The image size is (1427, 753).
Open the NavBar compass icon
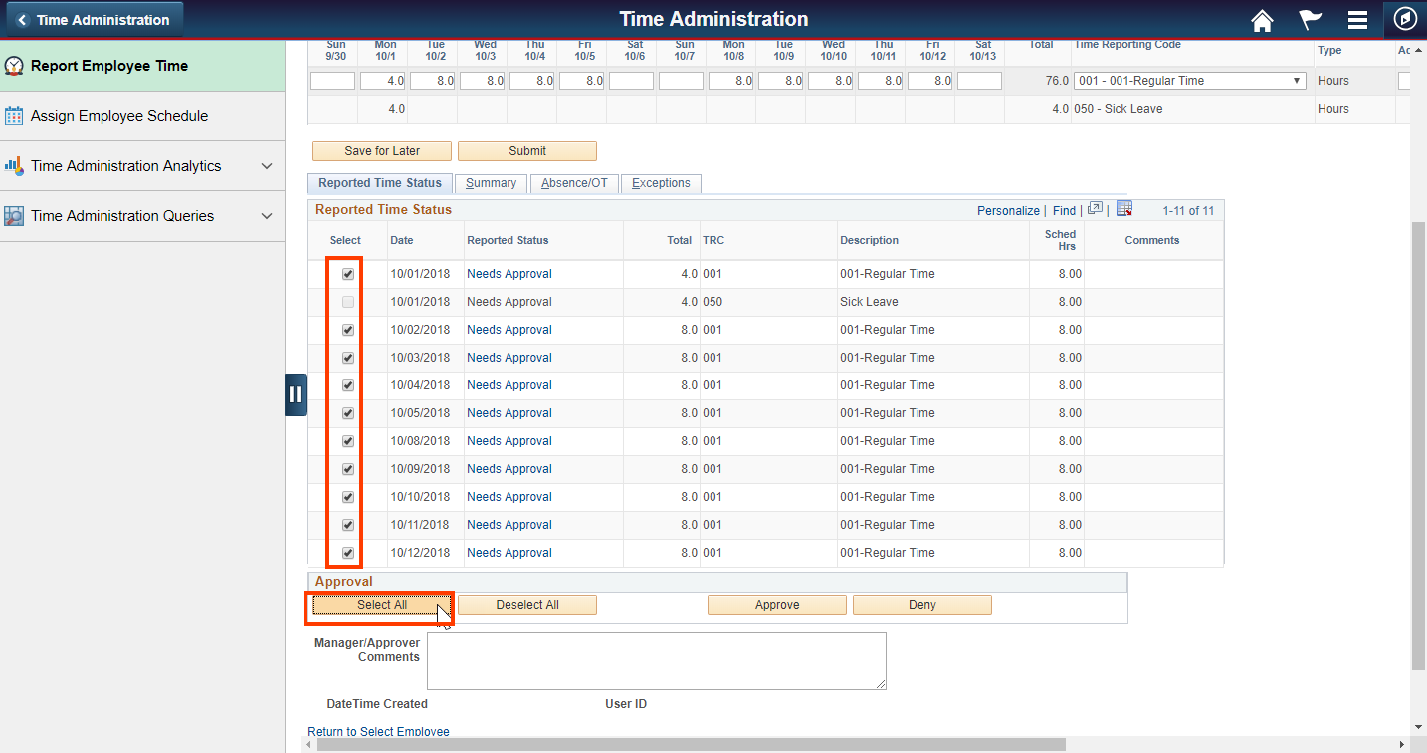pos(1405,20)
